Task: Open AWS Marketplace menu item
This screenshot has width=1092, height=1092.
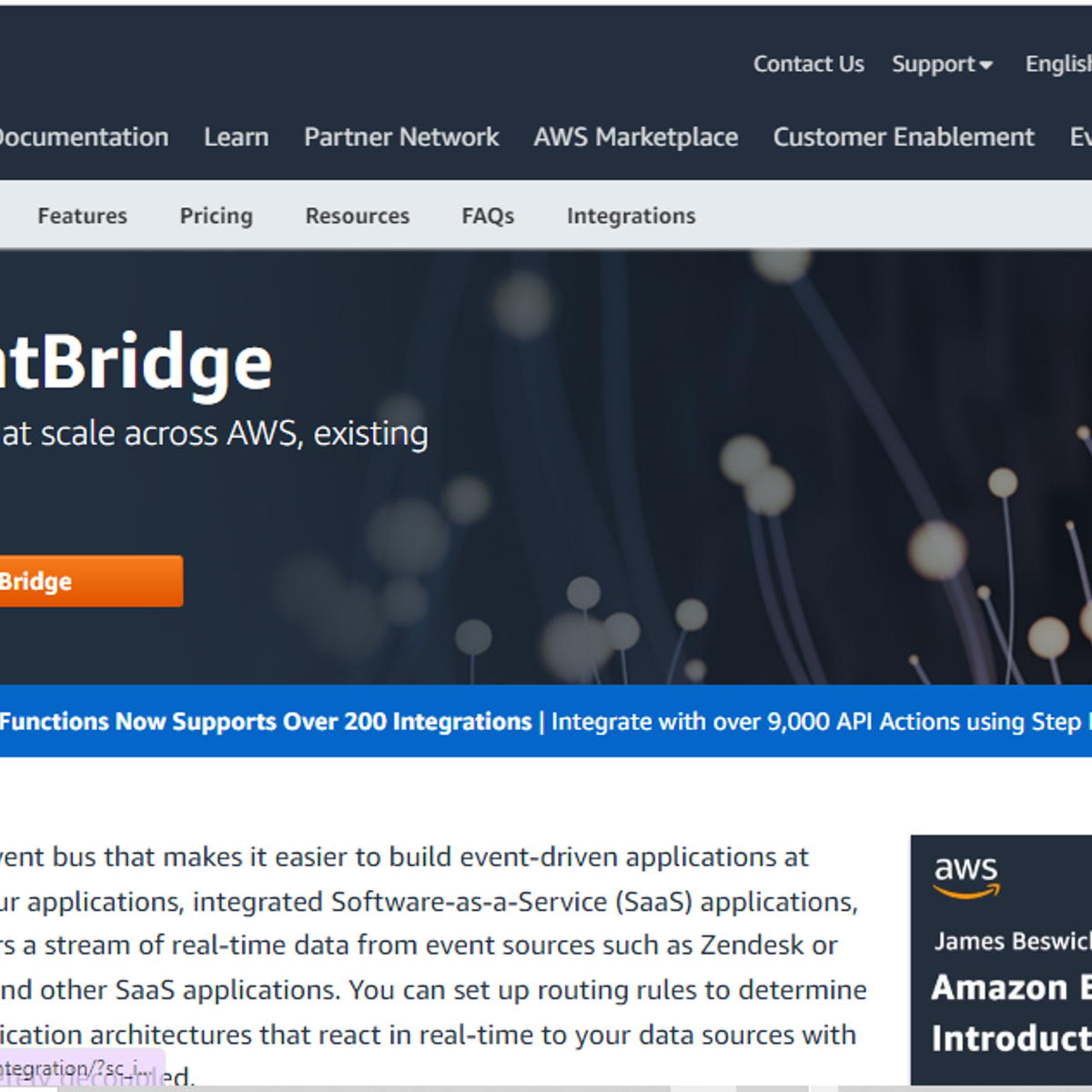Action: tap(636, 137)
